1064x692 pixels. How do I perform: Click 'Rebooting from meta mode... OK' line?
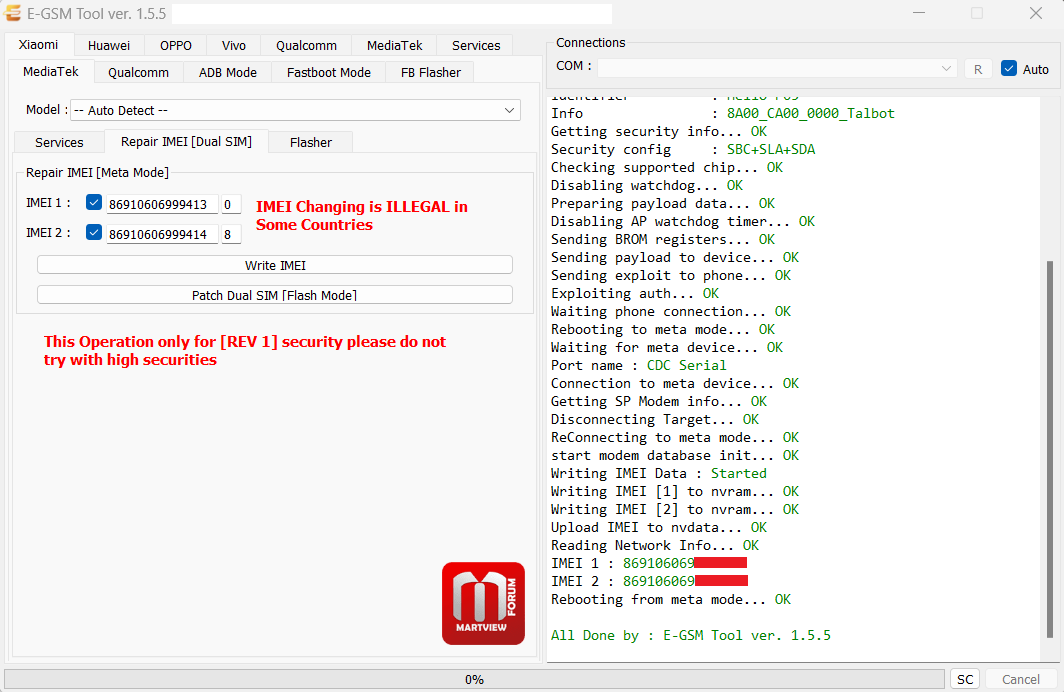[x=671, y=599]
